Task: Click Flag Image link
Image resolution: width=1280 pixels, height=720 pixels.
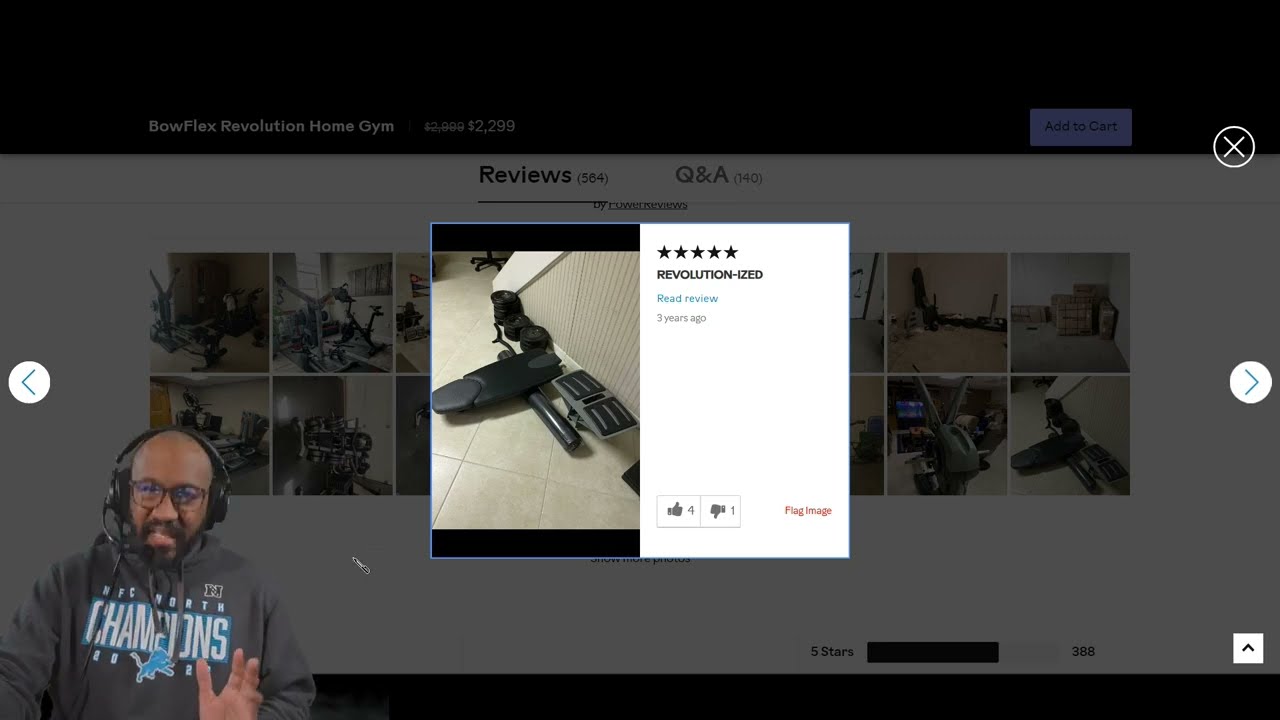Action: click(x=808, y=511)
